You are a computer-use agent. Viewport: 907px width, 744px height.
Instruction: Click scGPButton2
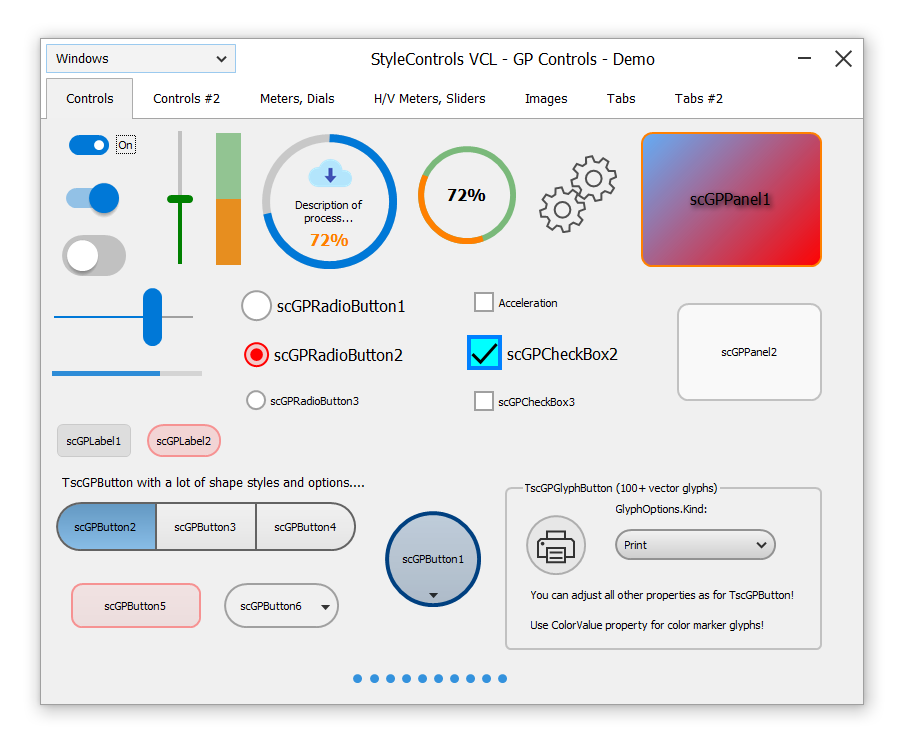(106, 526)
